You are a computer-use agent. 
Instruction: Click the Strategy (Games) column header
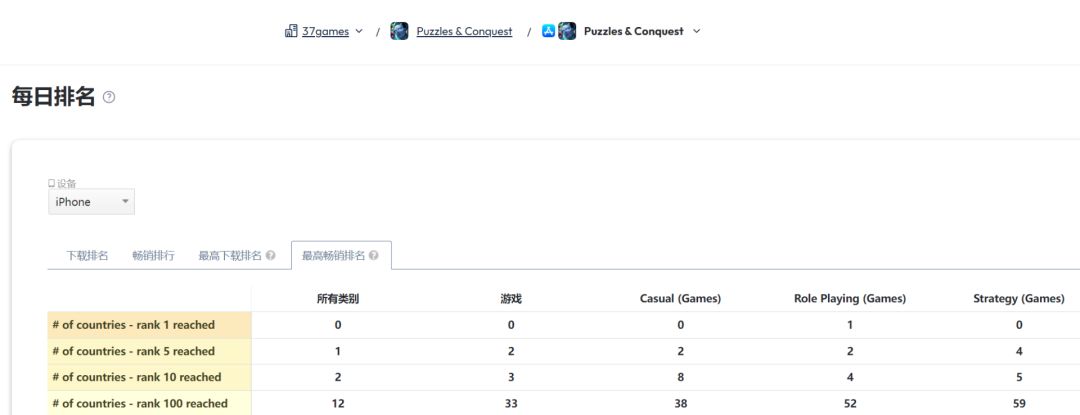coord(1019,299)
